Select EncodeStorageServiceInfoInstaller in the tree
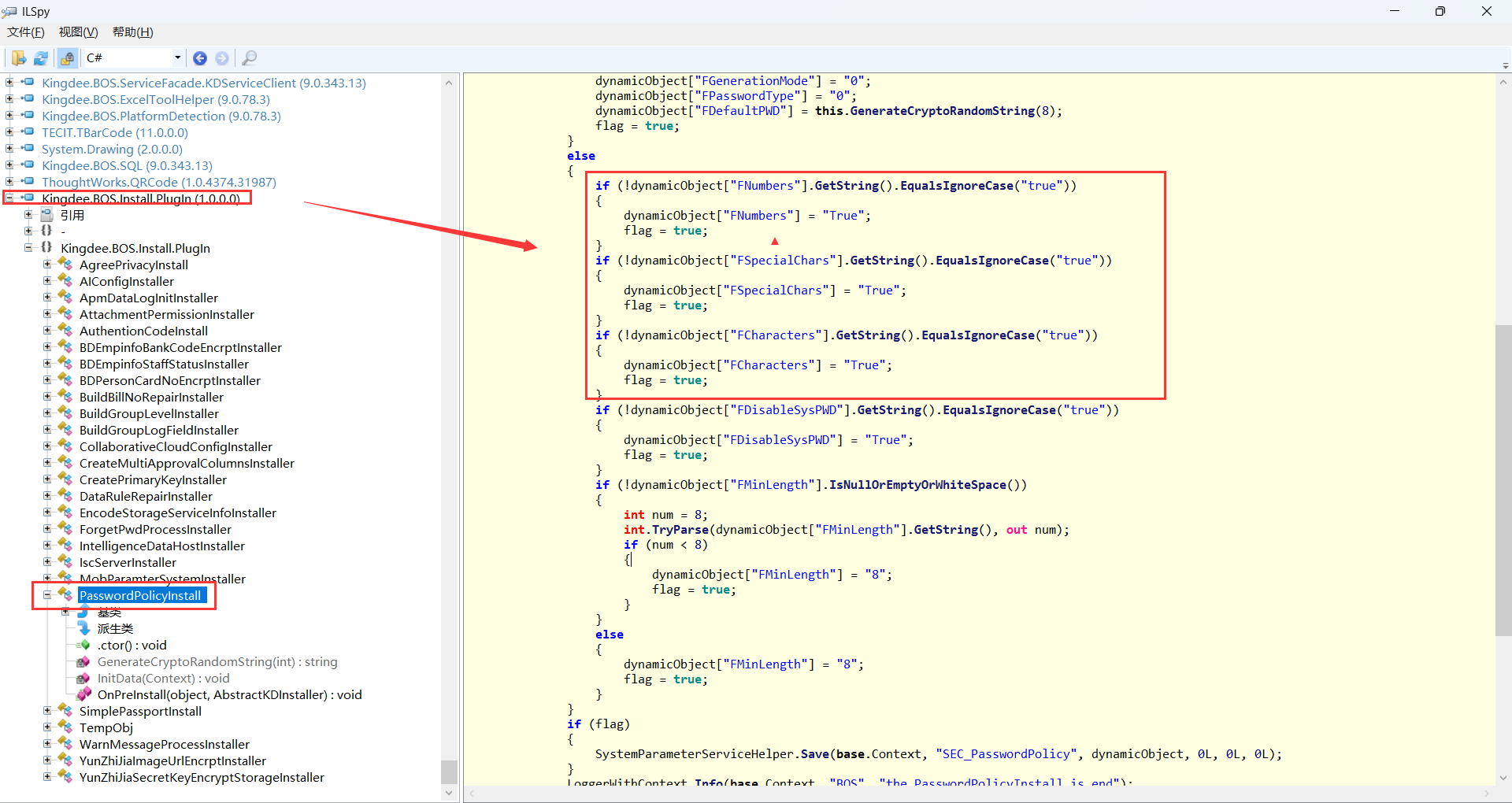This screenshot has height=803, width=1512. (178, 513)
